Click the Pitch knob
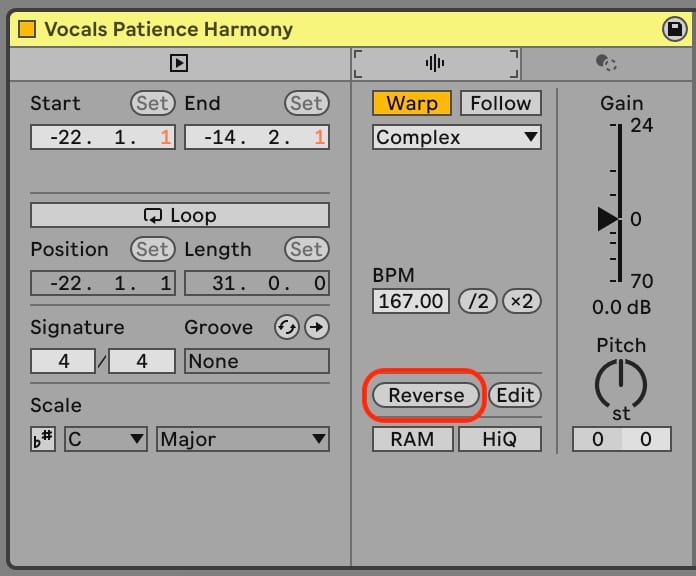696x576 pixels. tap(621, 384)
